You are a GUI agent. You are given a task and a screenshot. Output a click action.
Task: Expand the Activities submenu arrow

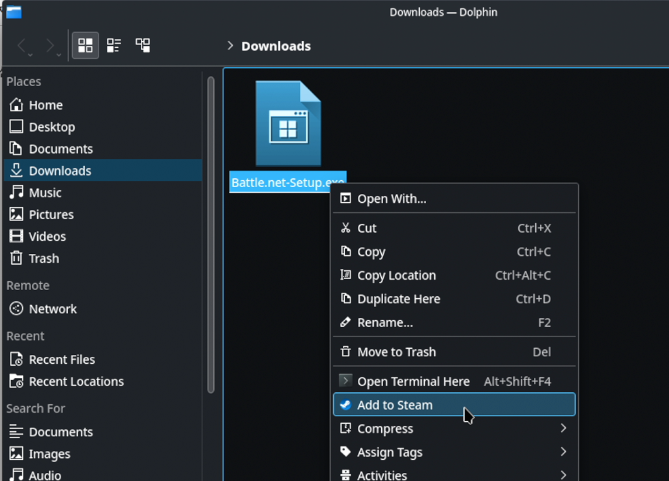pos(563,475)
